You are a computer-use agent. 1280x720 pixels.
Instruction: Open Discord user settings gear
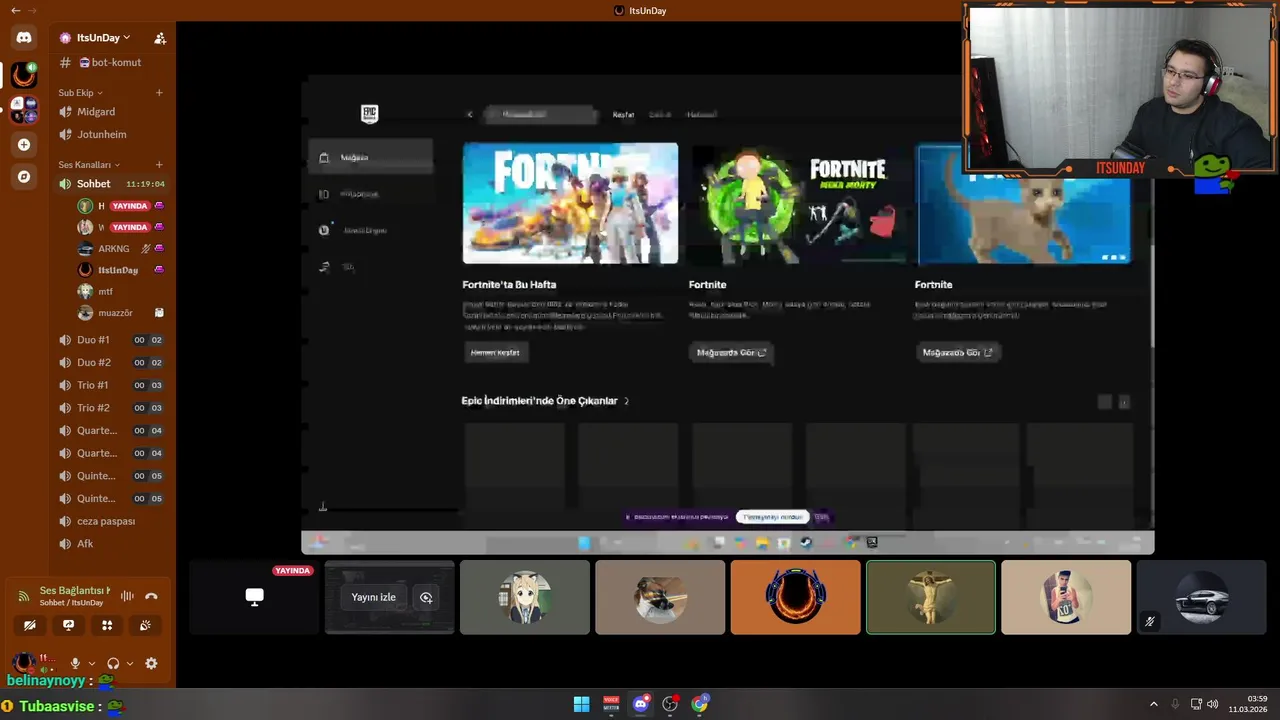(151, 663)
